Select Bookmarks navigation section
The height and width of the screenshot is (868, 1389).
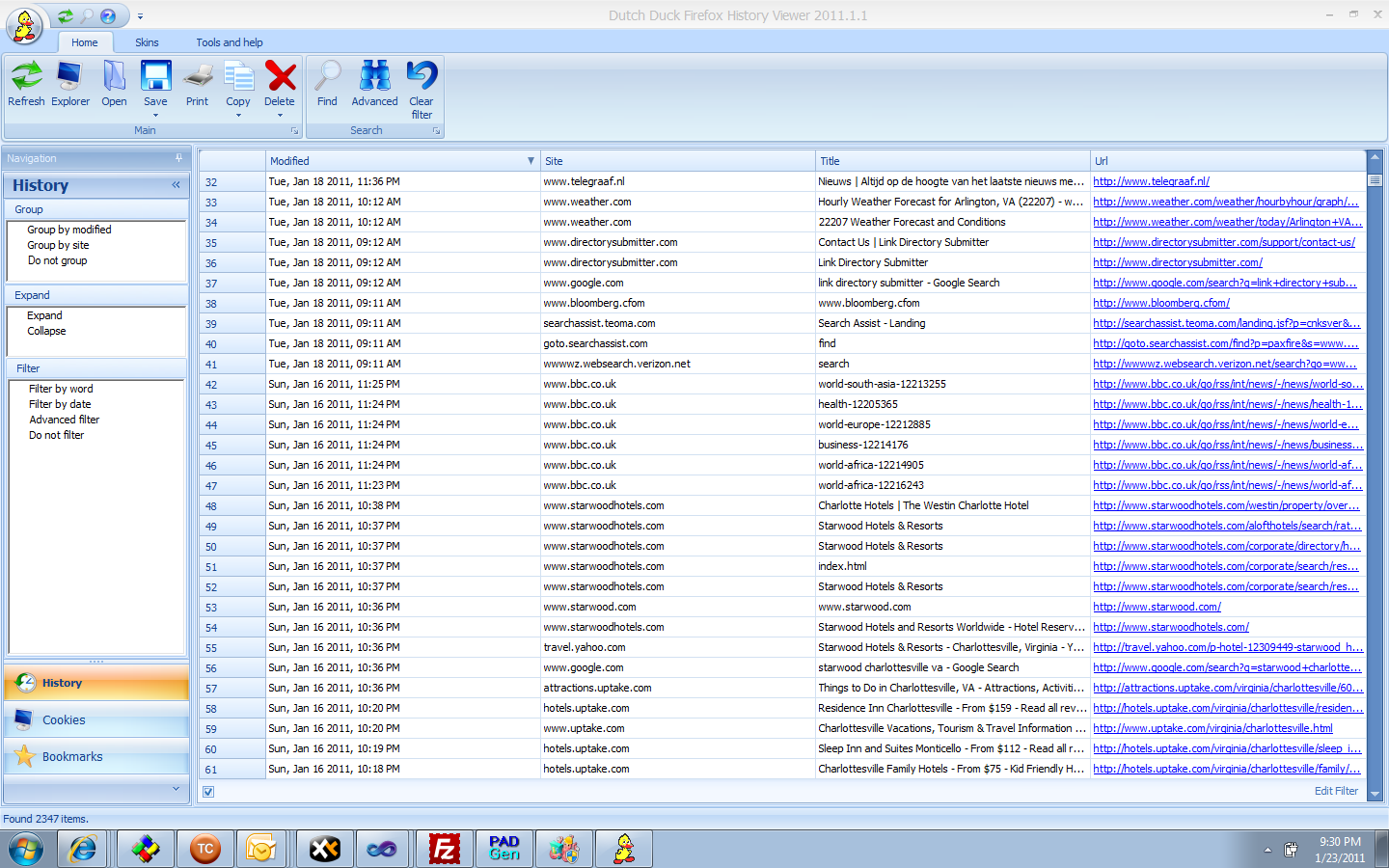[96, 756]
